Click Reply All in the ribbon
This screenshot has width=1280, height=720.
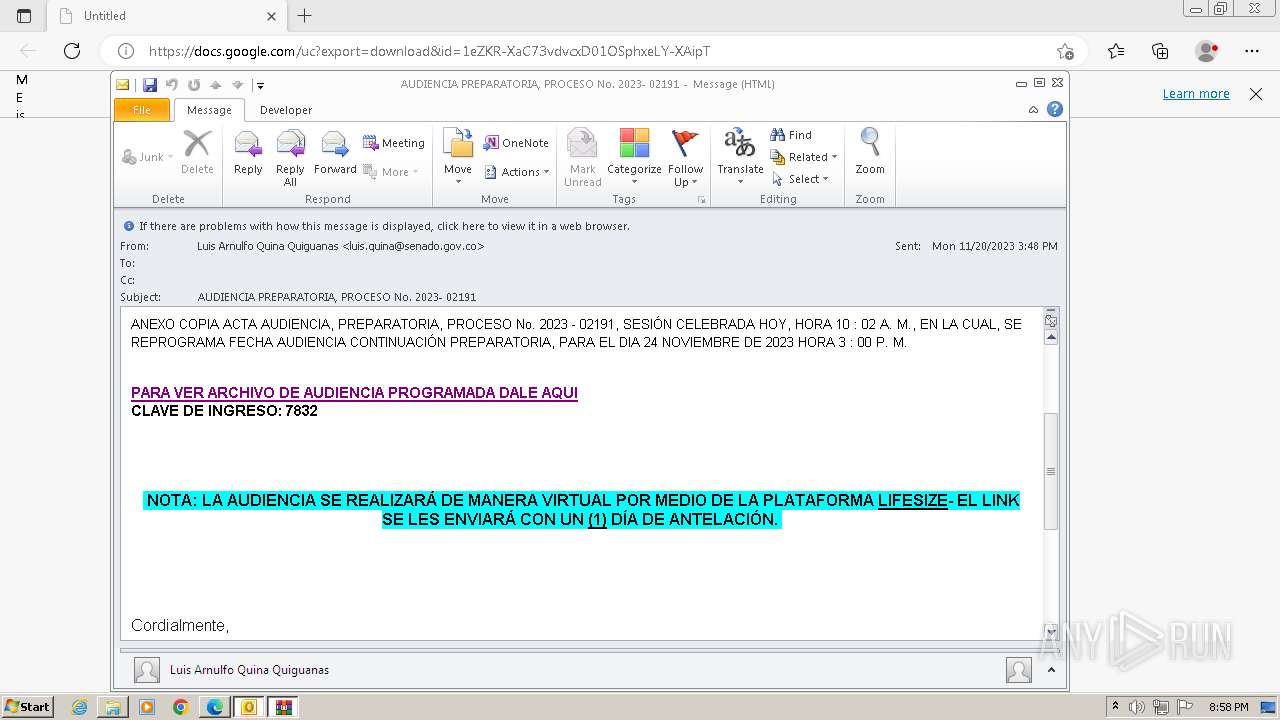pos(290,158)
